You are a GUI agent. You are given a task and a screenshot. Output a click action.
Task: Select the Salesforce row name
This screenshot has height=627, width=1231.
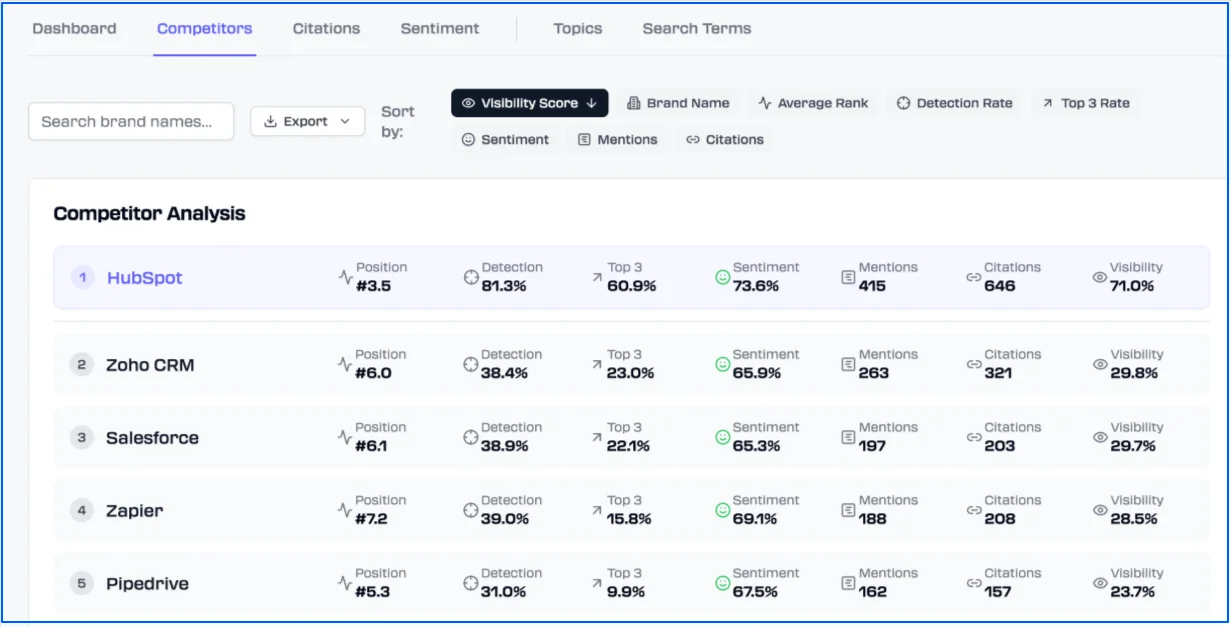coord(152,438)
